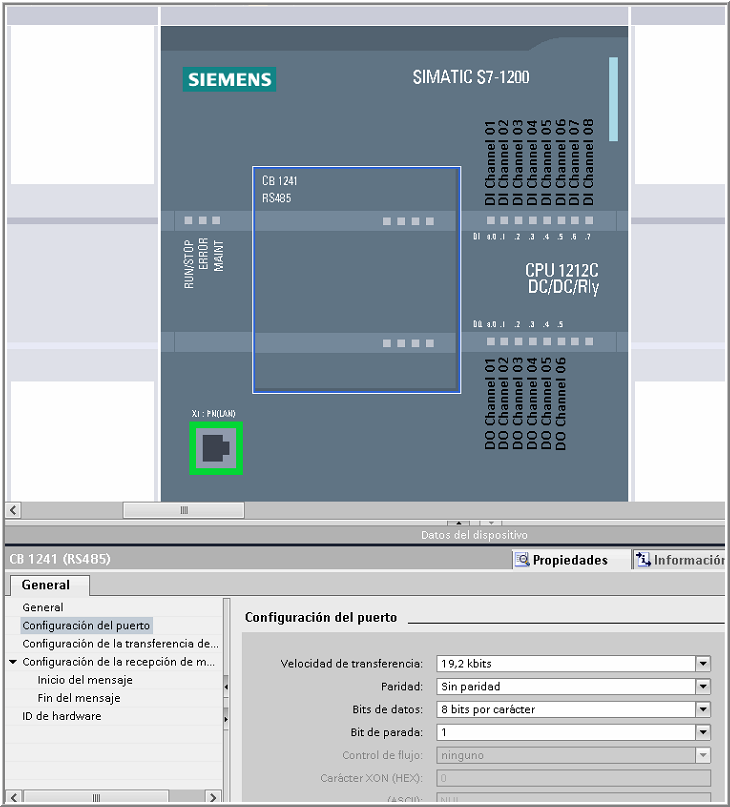Viewport: 730px width, 807px height.
Task: Open the Bits de datos dropdown
Action: click(x=703, y=709)
